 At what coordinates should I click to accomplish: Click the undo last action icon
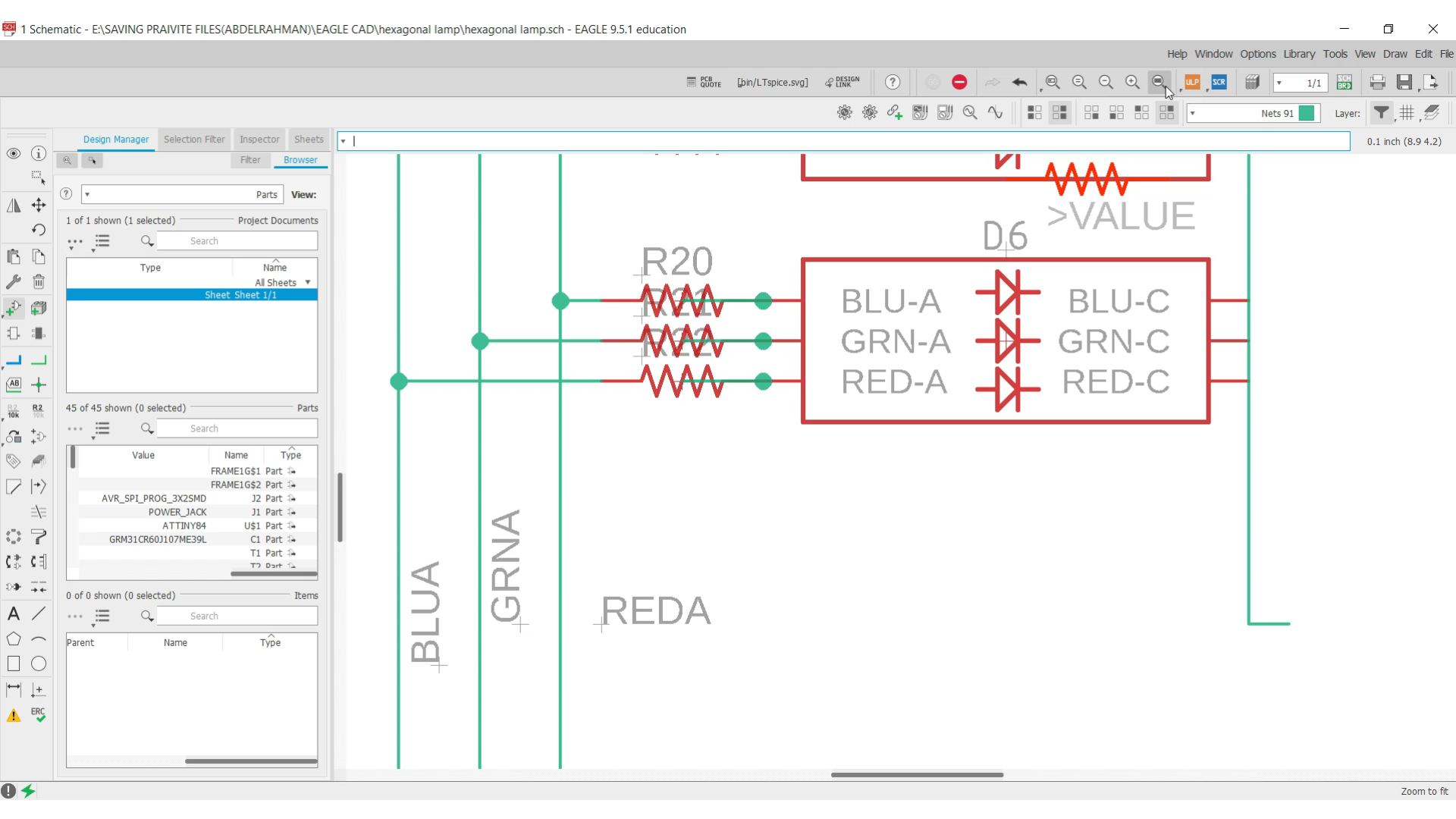[x=1019, y=82]
